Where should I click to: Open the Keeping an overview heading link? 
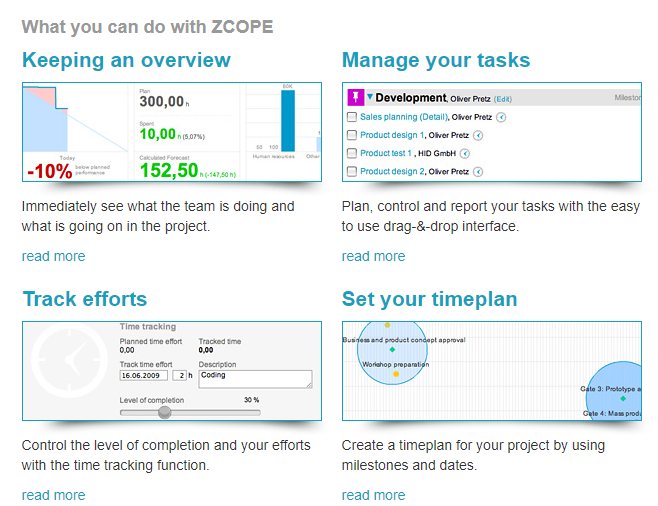[126, 60]
